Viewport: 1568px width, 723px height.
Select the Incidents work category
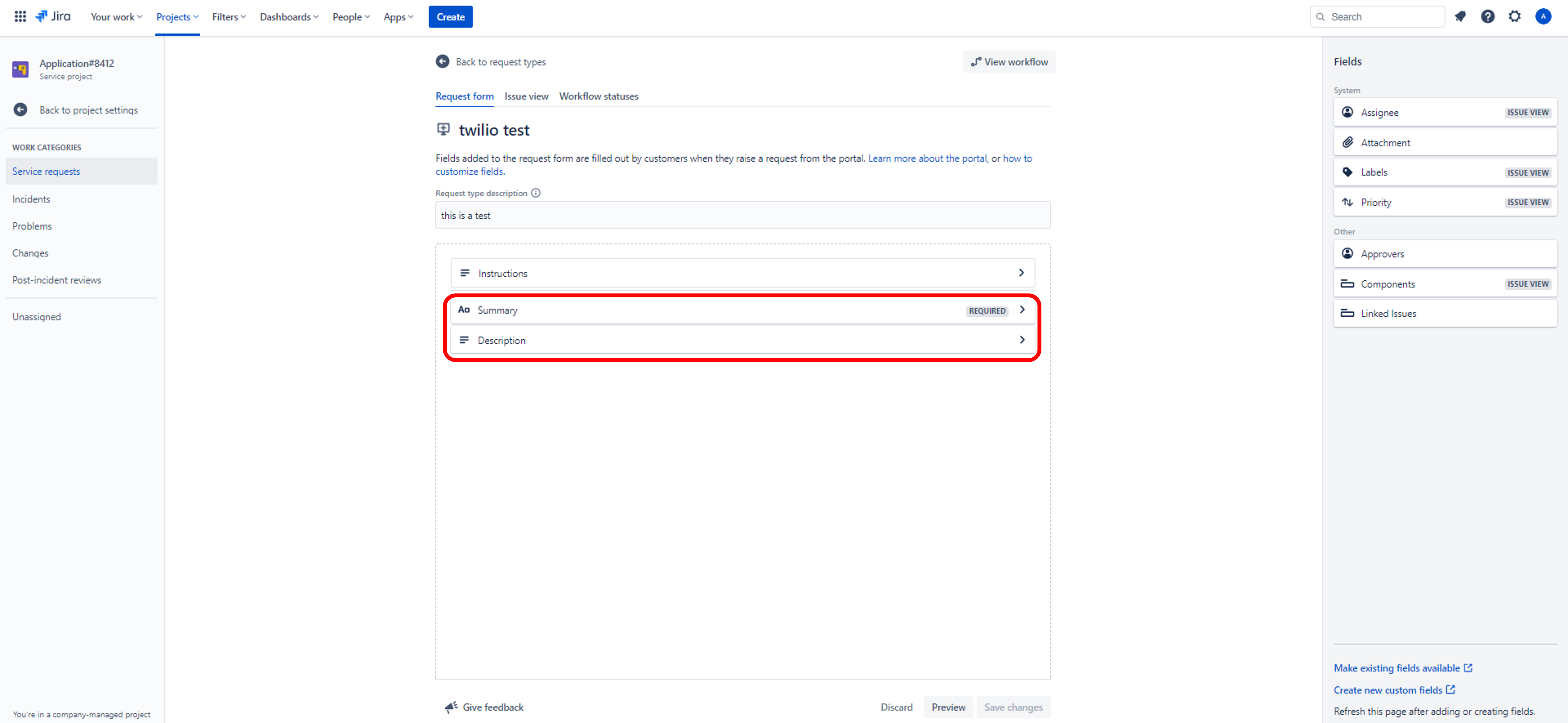31,199
